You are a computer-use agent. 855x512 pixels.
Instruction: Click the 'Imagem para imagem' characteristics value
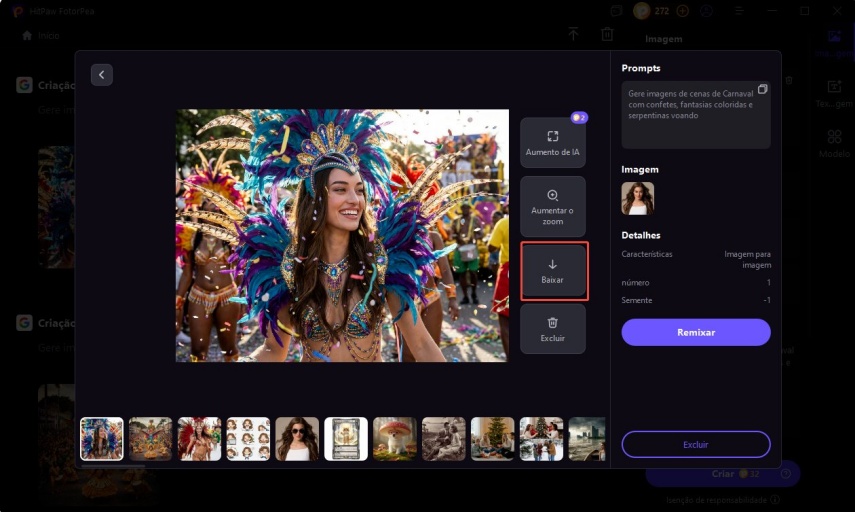point(747,260)
